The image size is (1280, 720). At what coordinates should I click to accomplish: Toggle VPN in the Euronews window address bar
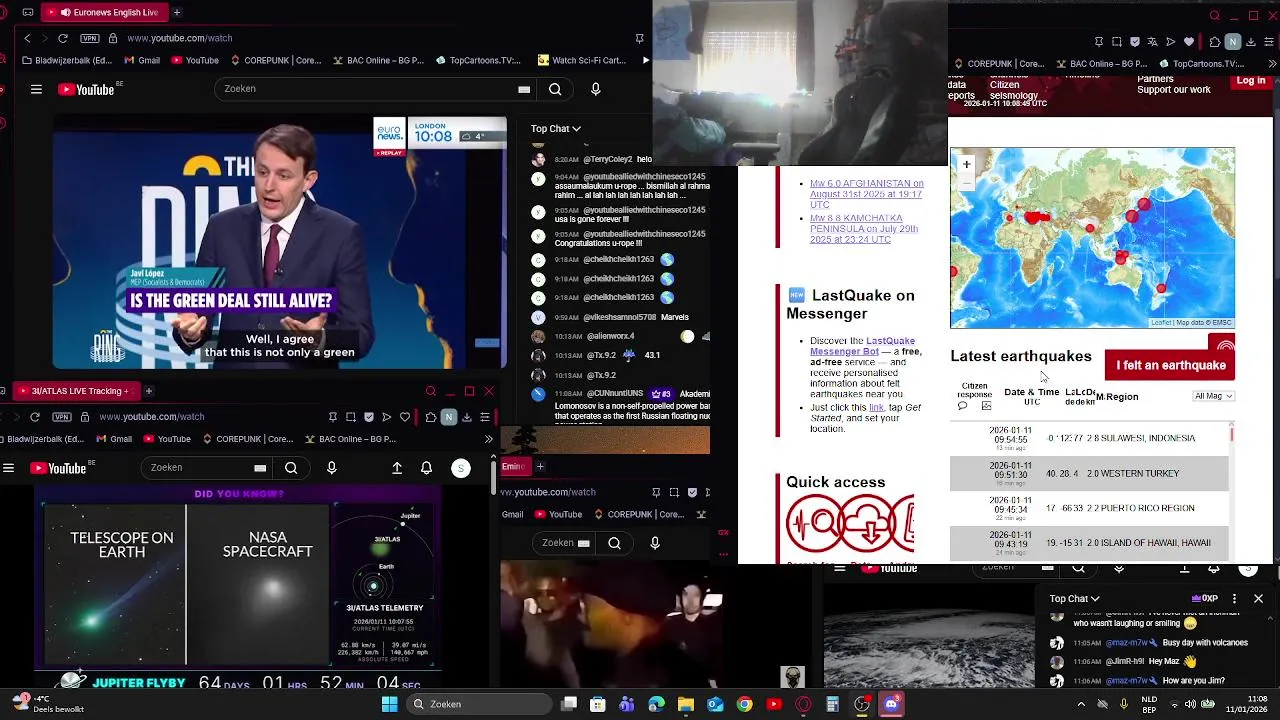90,38
